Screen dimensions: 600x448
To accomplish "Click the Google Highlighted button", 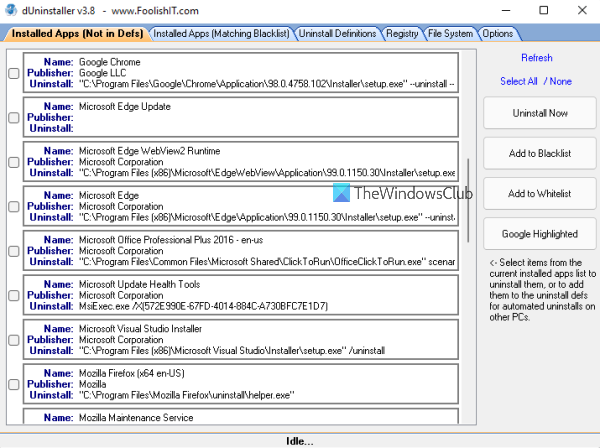I will pos(540,234).
